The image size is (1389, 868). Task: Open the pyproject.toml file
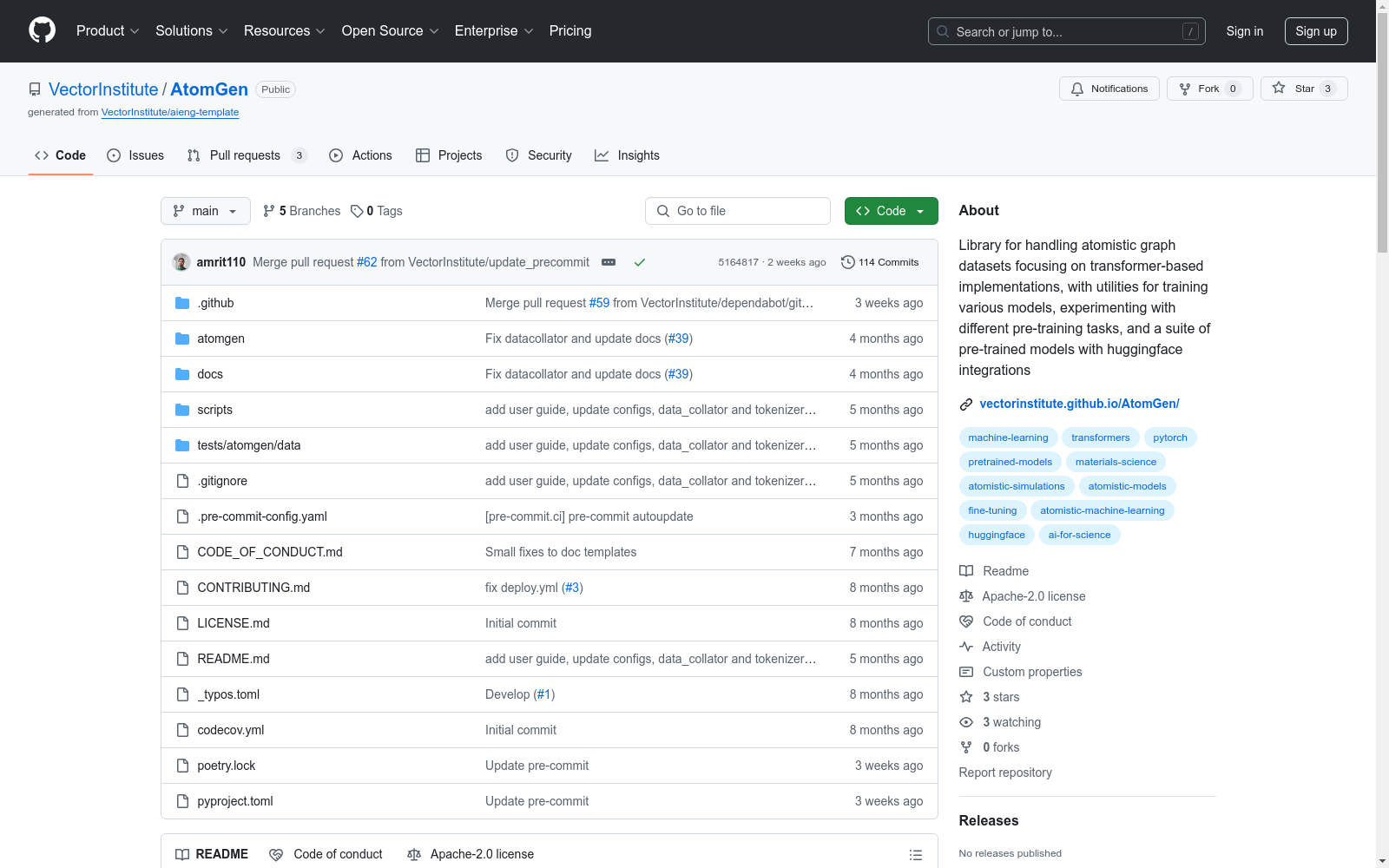(235, 801)
